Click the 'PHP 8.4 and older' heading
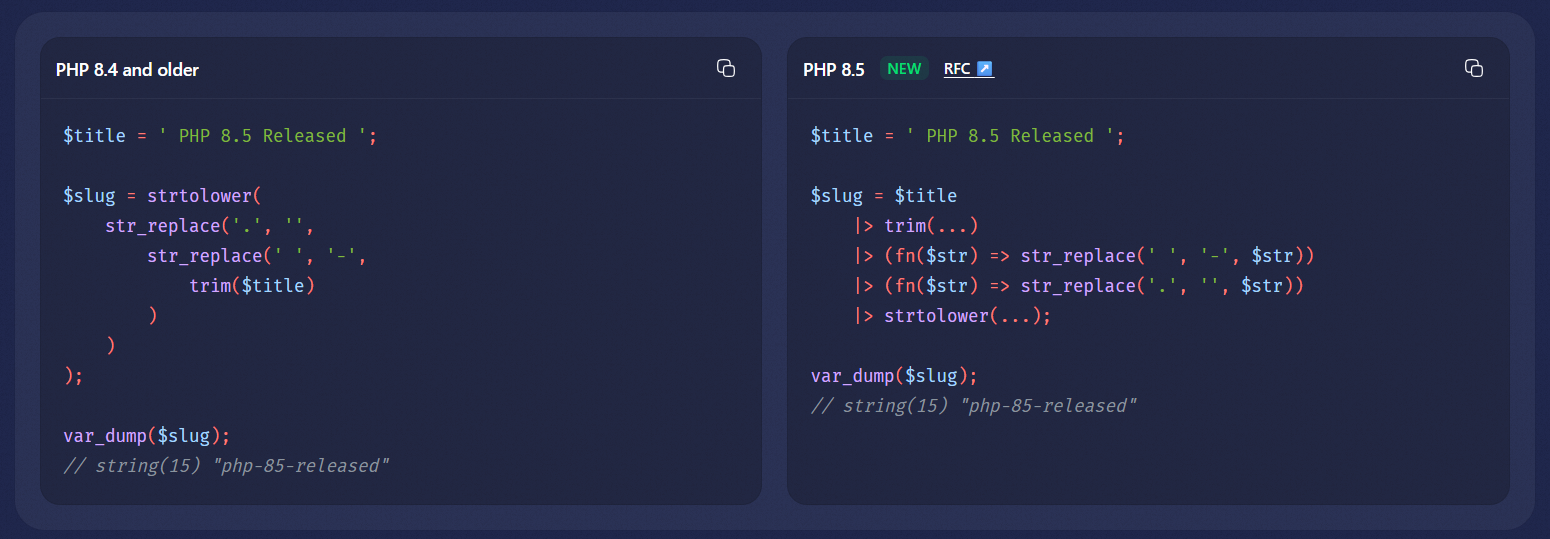 tap(127, 70)
